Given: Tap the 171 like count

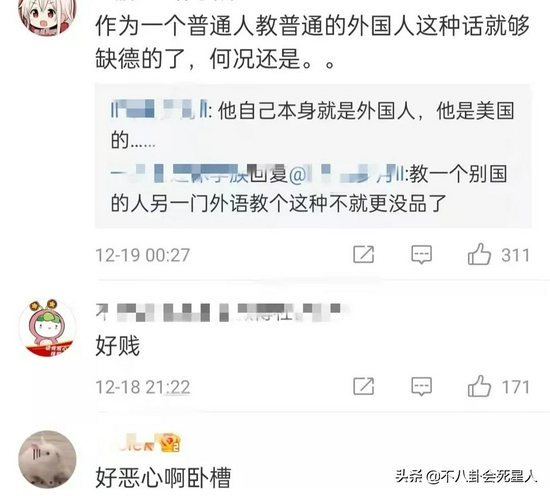Looking at the screenshot, I should pos(515,387).
